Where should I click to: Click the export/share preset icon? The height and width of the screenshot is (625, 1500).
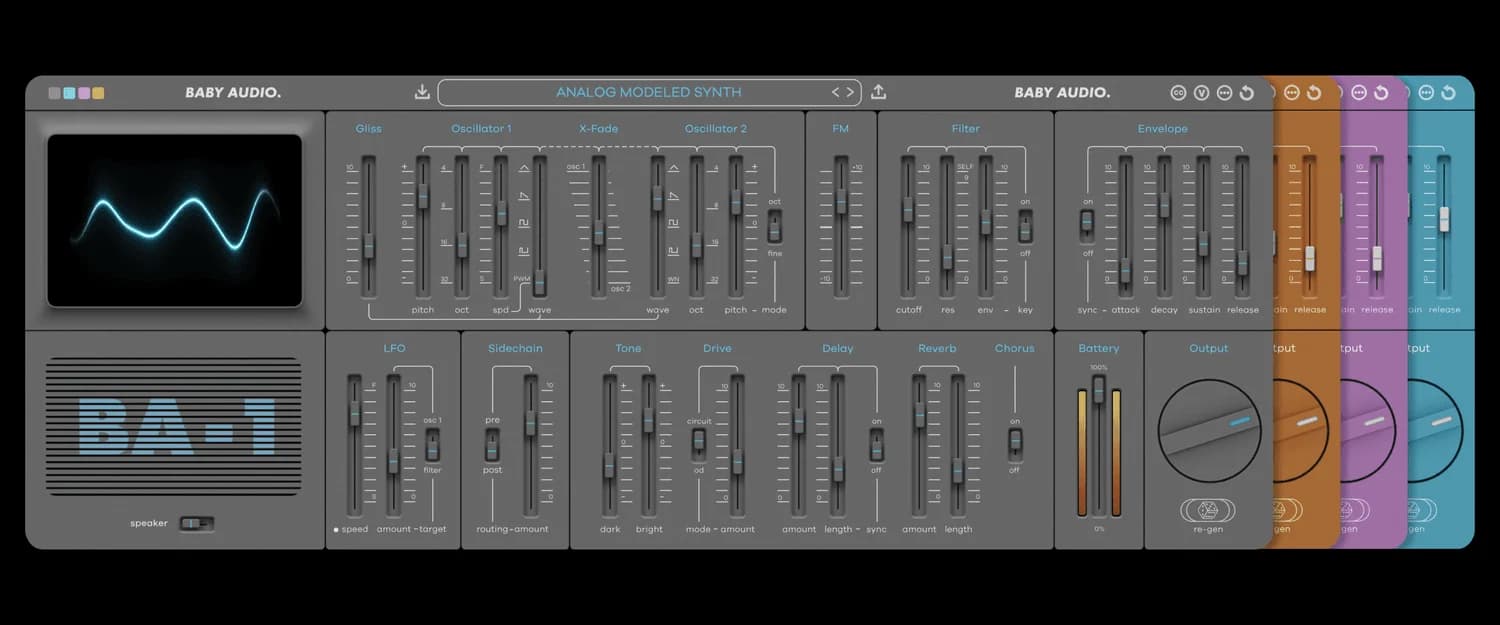pos(877,91)
